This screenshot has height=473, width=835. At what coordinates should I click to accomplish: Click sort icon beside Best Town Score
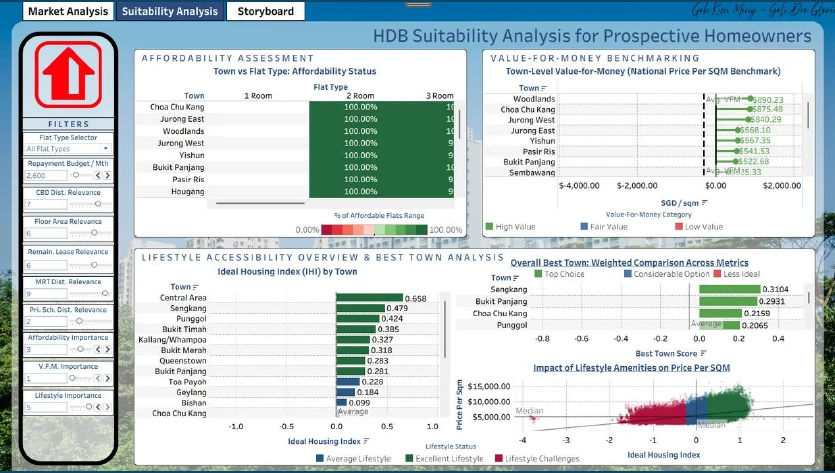click(x=703, y=353)
